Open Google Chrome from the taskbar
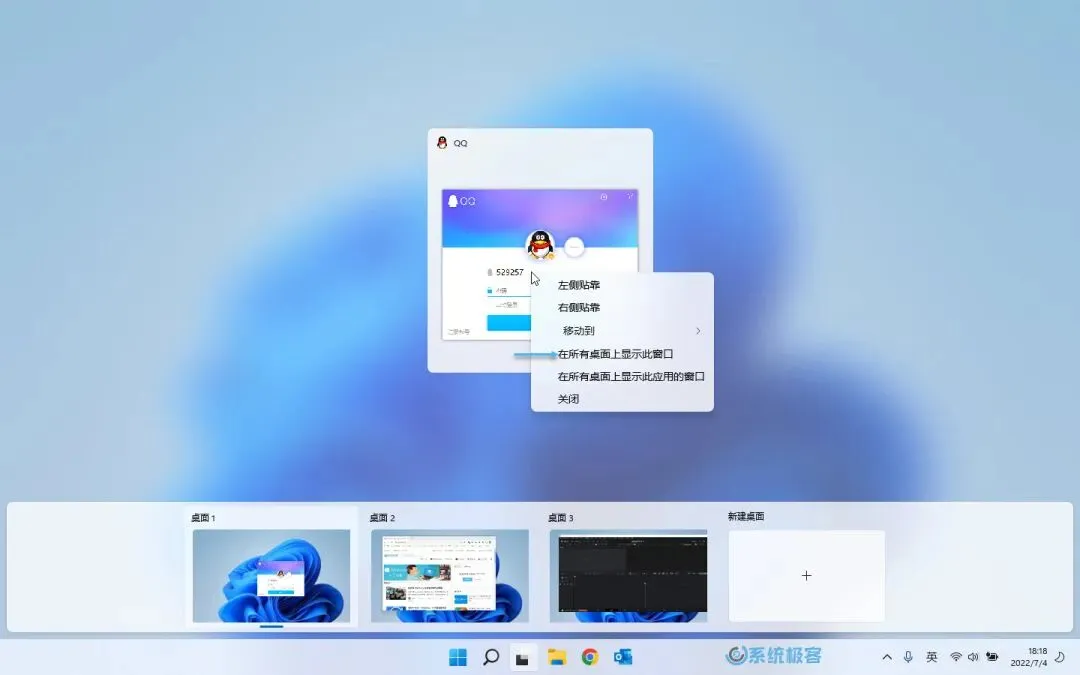 pos(590,657)
